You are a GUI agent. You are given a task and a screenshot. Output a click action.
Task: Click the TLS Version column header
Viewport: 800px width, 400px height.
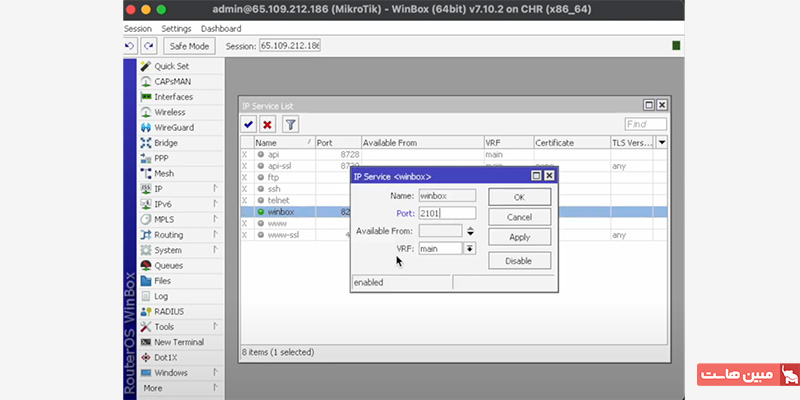point(632,143)
